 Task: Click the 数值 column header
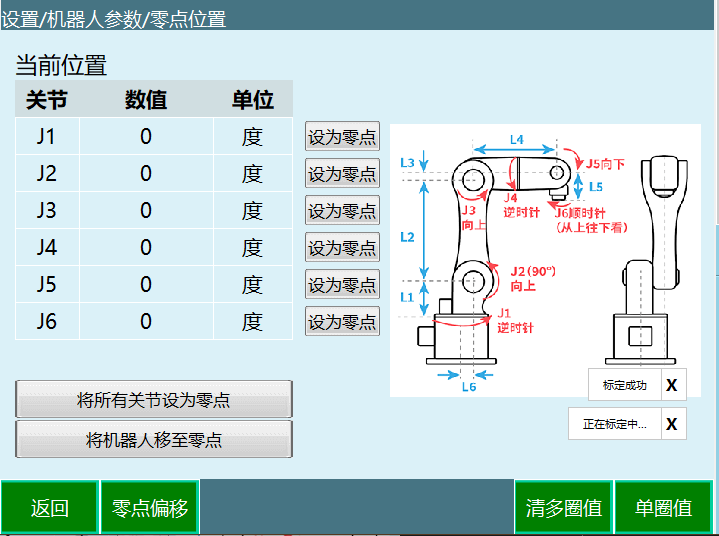click(146, 100)
